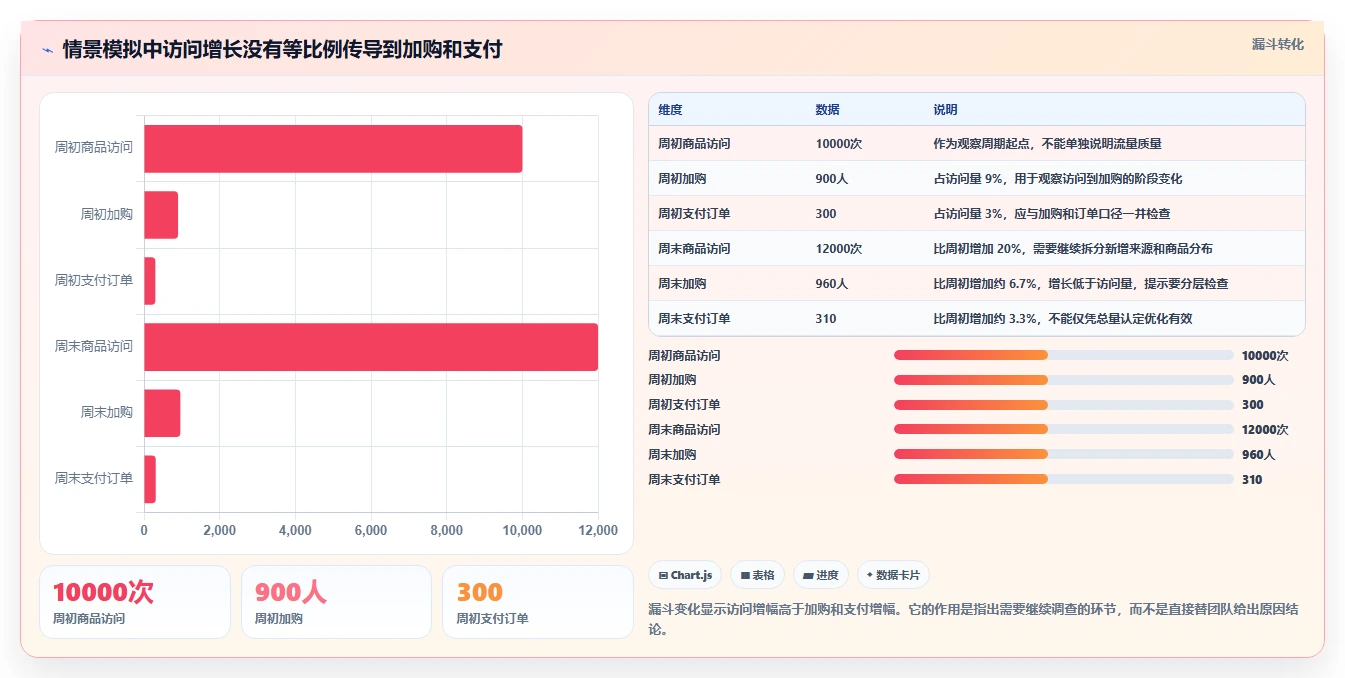Click the 310 table cell
Screen dimensions: 1345x678
pyautogui.click(x=826, y=319)
